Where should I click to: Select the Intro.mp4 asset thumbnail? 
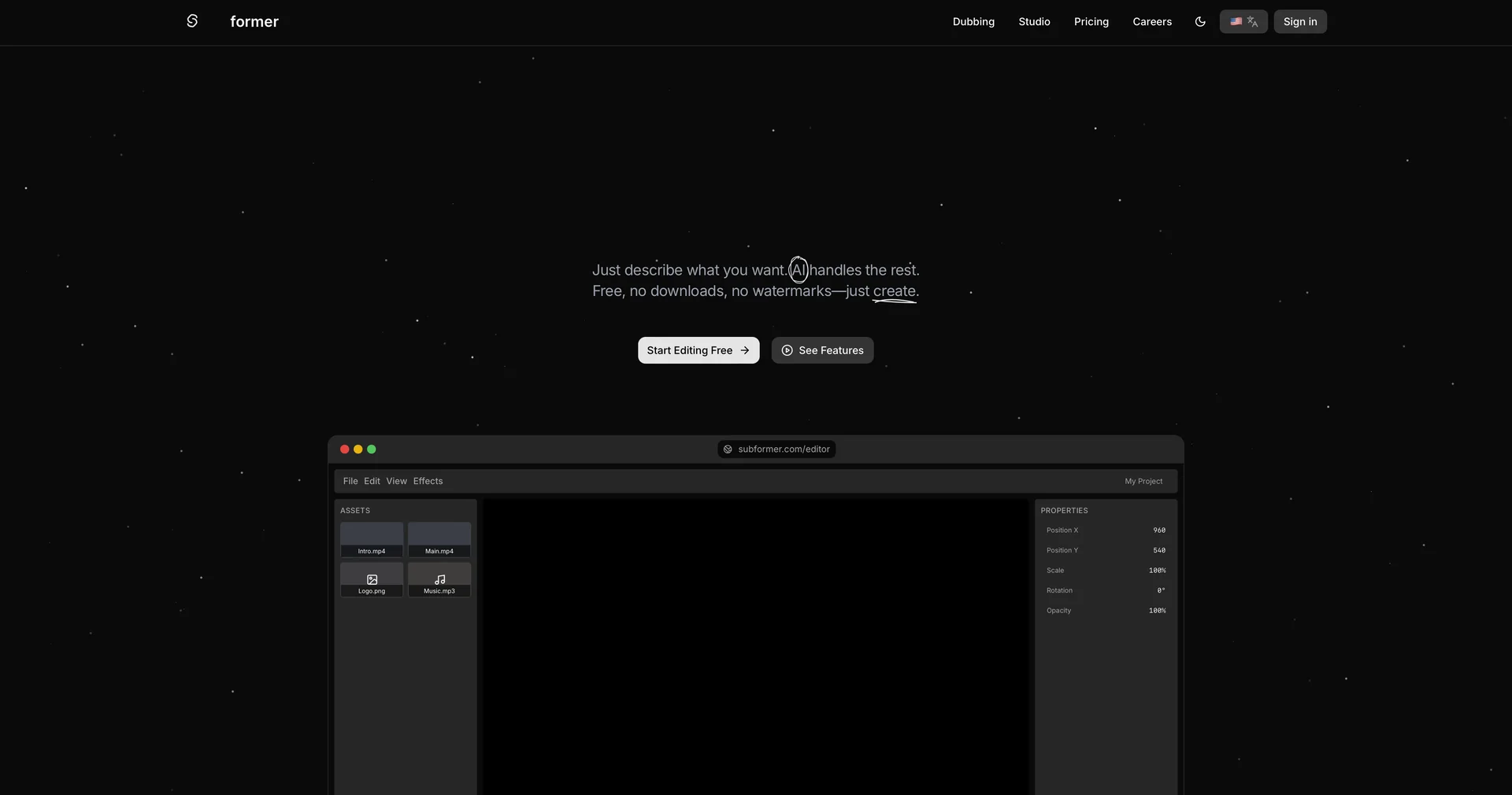(x=372, y=540)
